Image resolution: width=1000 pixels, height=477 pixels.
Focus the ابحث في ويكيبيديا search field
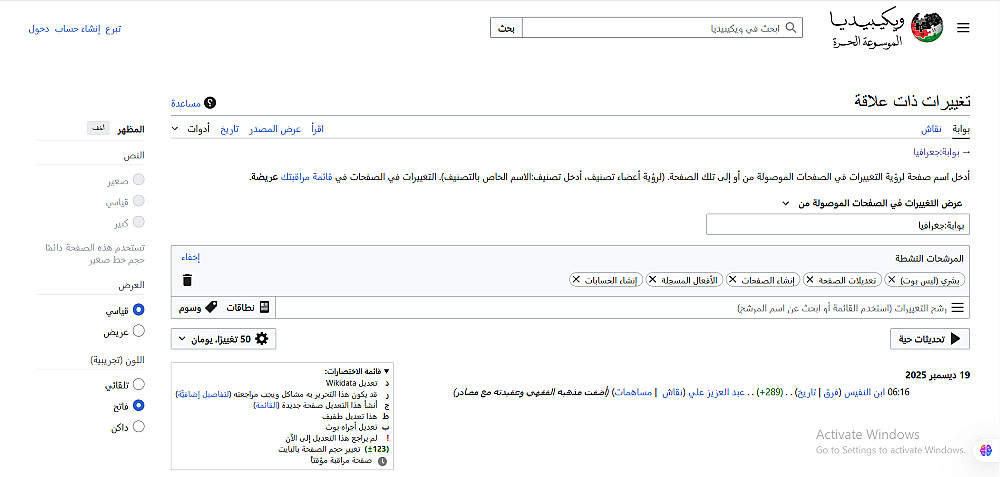(x=663, y=28)
